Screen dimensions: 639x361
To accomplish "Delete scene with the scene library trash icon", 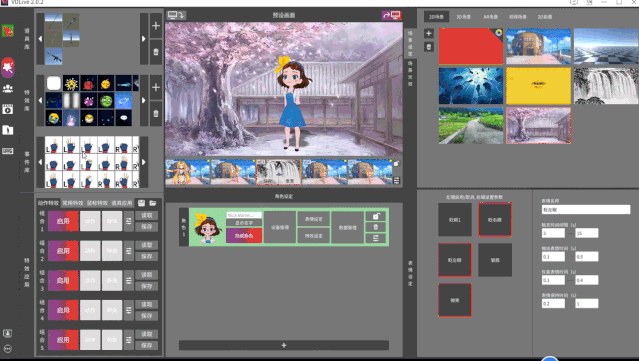I will [428, 47].
